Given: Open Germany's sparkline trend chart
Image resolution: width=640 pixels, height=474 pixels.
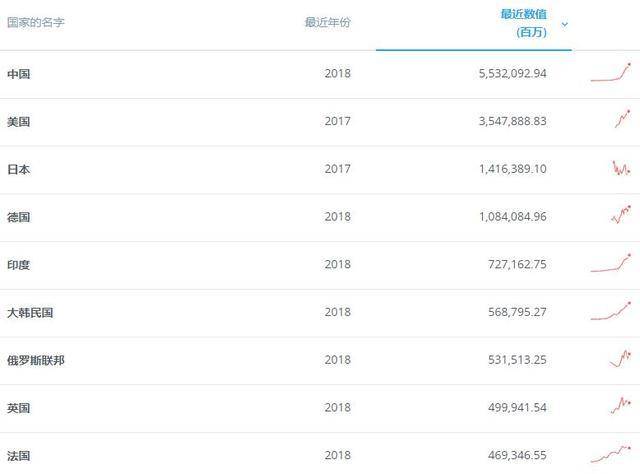Looking at the screenshot, I should point(620,215).
